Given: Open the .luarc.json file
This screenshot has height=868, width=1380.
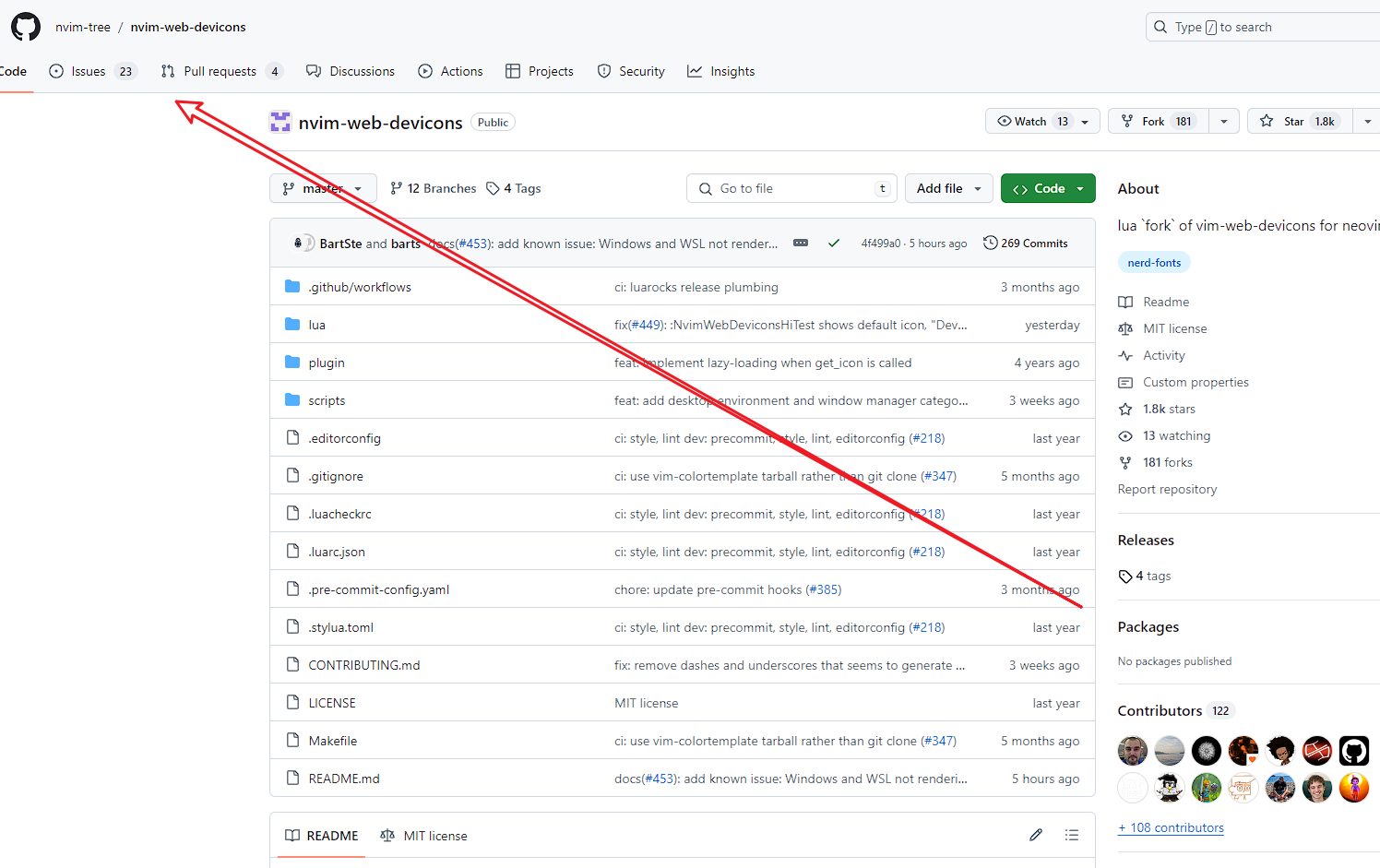Looking at the screenshot, I should pos(337,552).
